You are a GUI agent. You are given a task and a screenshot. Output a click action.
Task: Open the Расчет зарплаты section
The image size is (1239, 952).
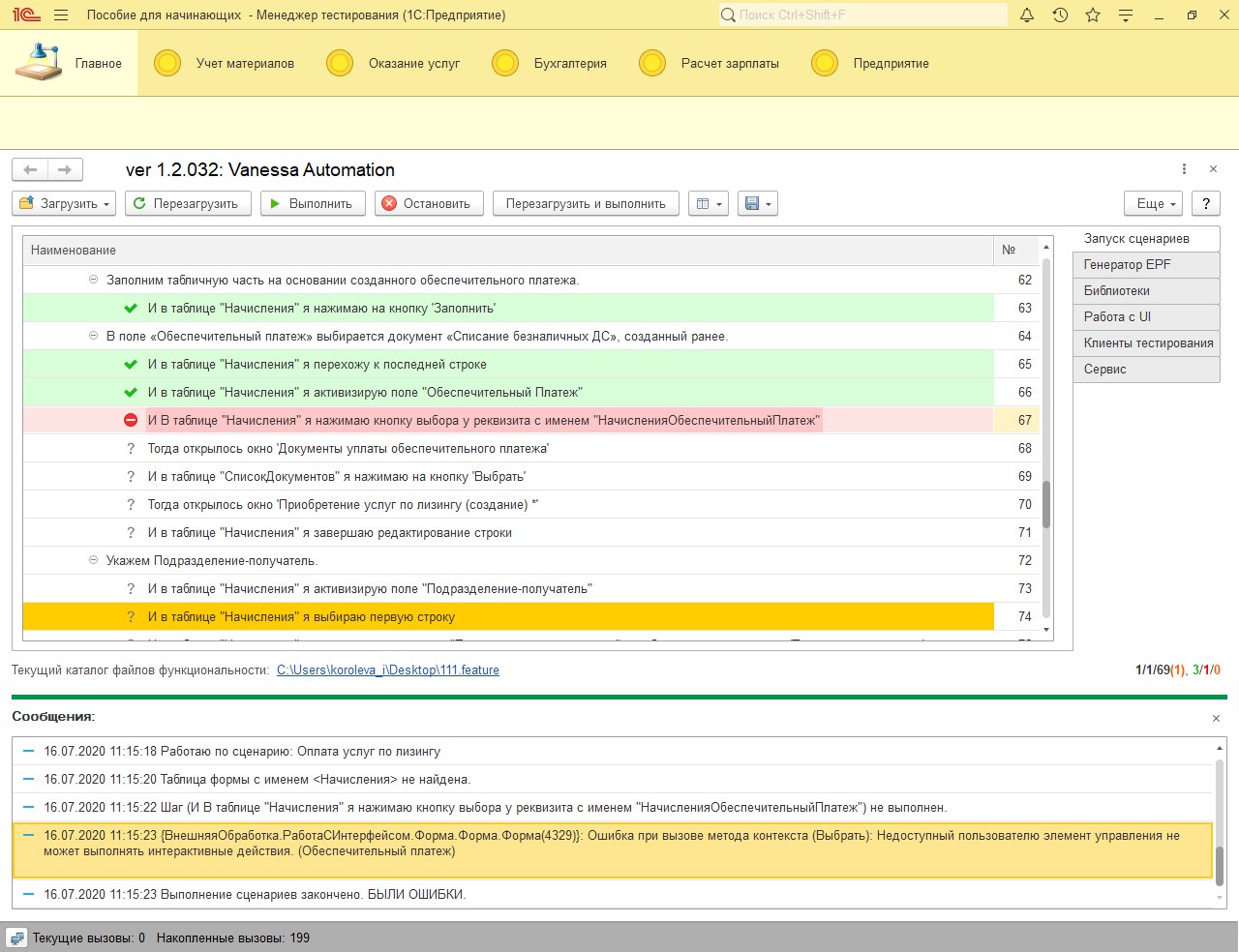730,63
